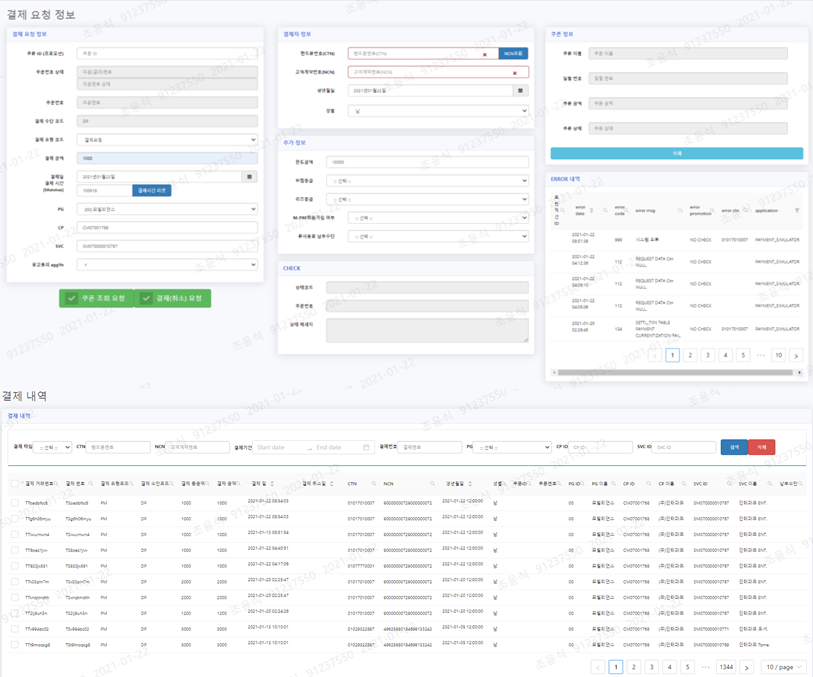Image resolution: width=813 pixels, height=677 pixels.
Task: Clear the 핸드폰번호(CTN) field with its red X
Action: point(485,54)
